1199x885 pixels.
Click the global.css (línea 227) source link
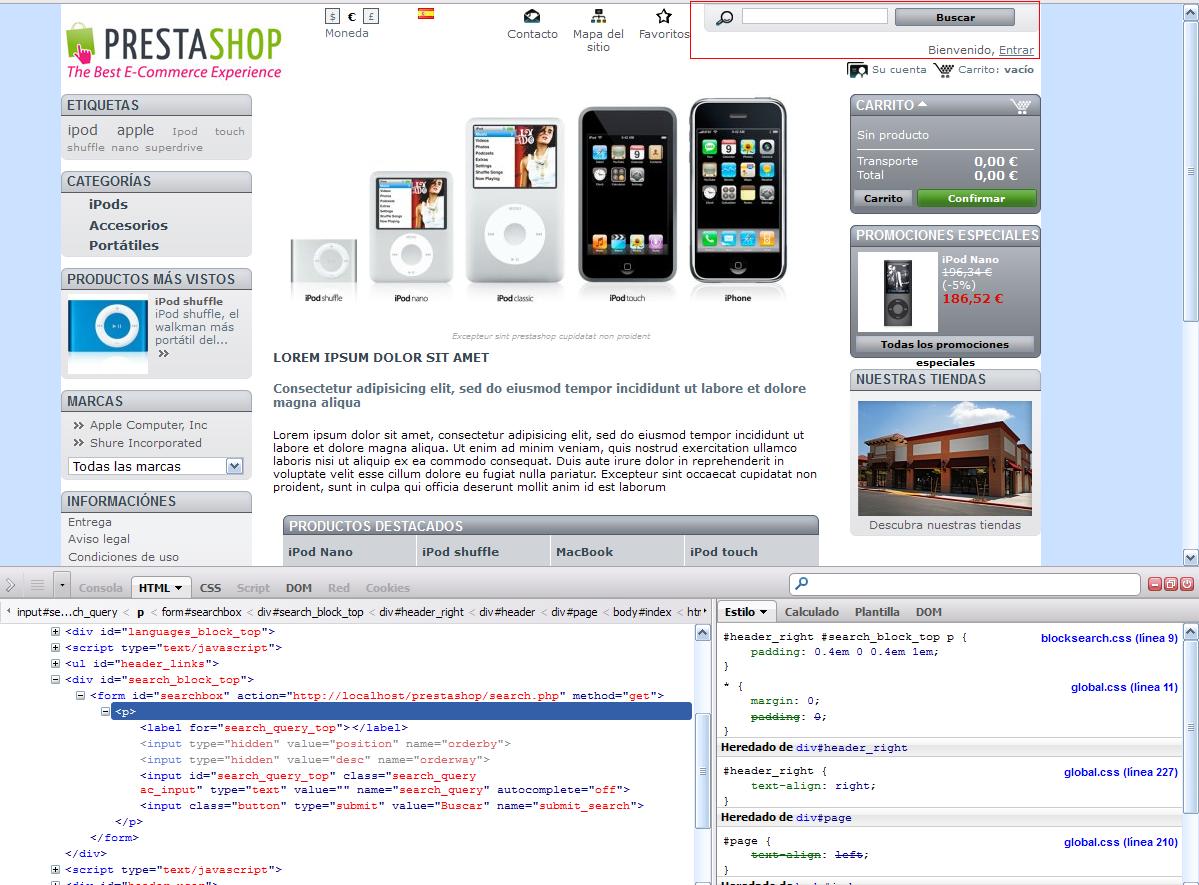click(1120, 773)
